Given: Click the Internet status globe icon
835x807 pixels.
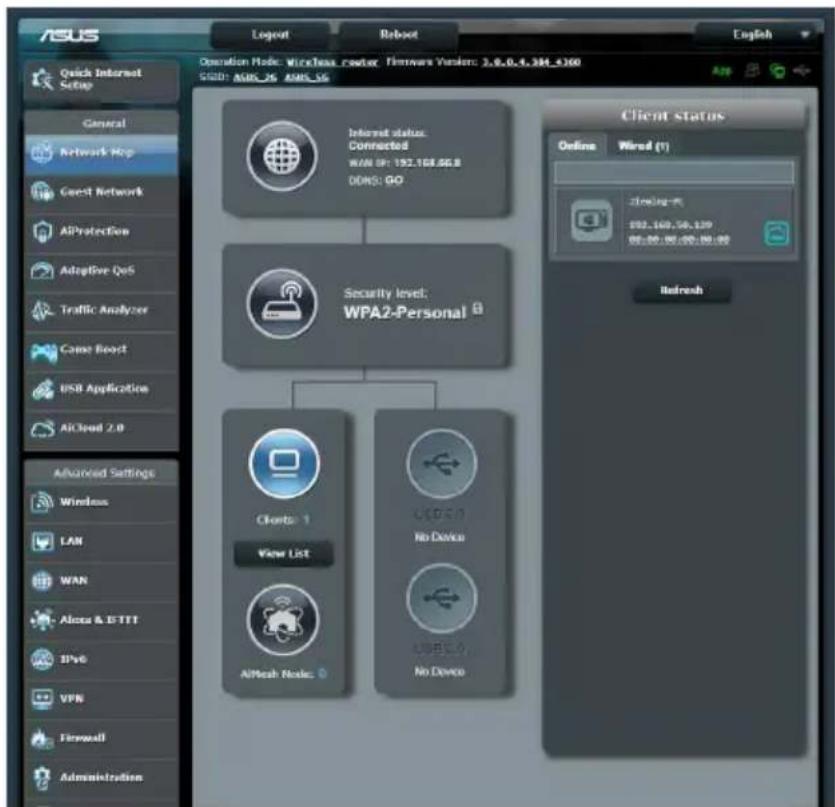Looking at the screenshot, I should pos(282,156).
